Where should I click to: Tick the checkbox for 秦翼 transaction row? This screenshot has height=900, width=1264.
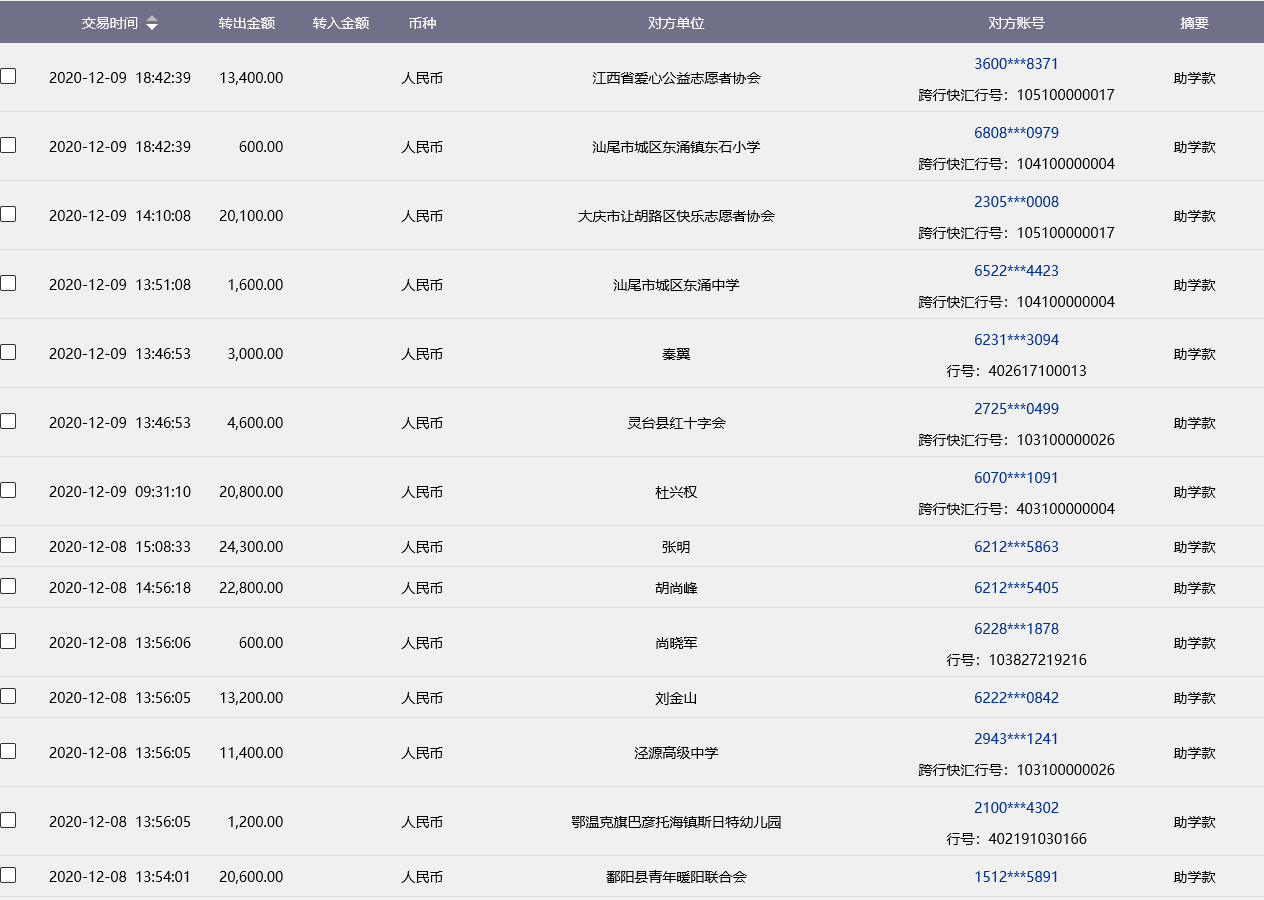8,352
